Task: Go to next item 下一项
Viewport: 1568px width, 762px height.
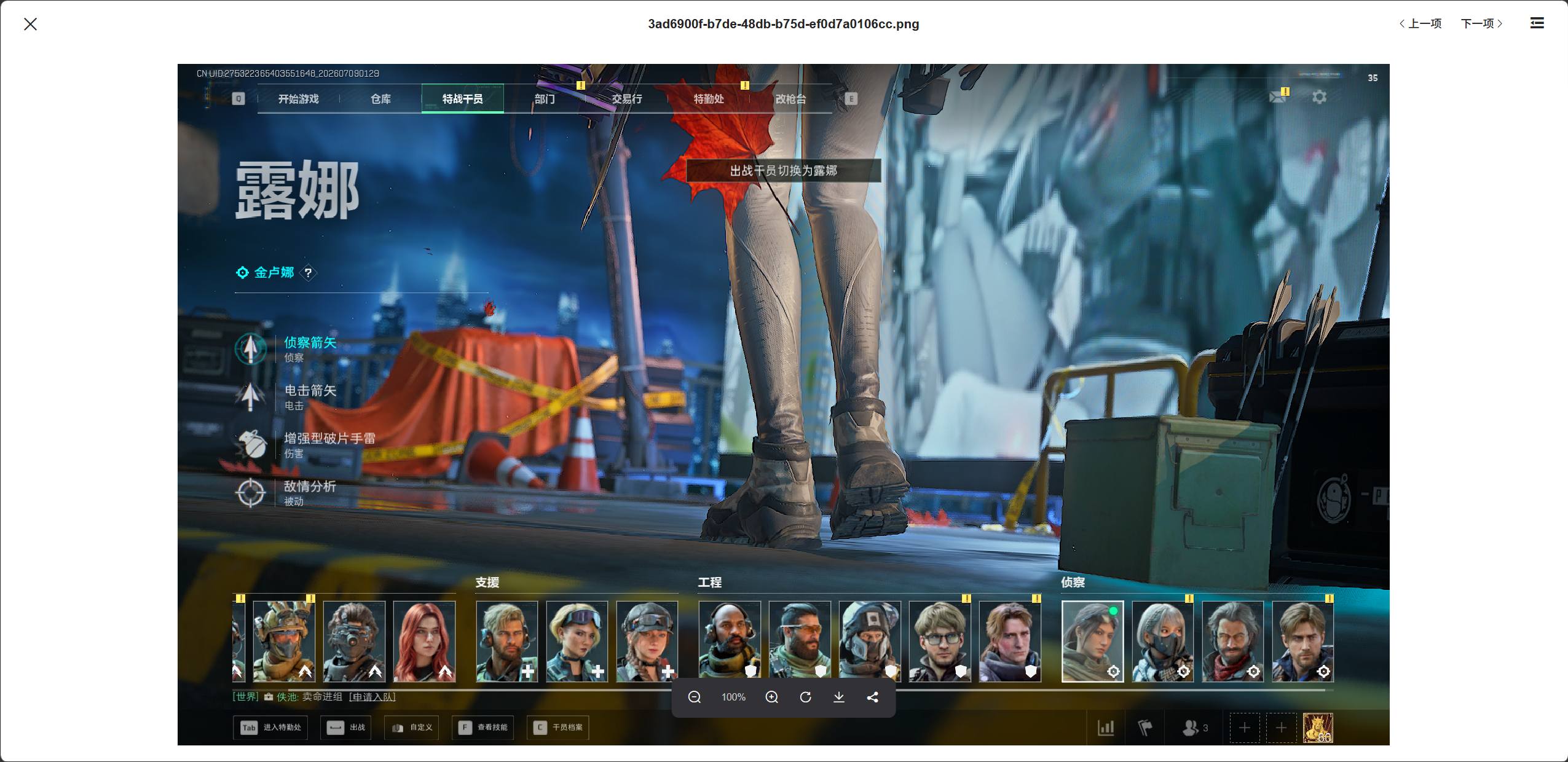Action: [x=1481, y=23]
